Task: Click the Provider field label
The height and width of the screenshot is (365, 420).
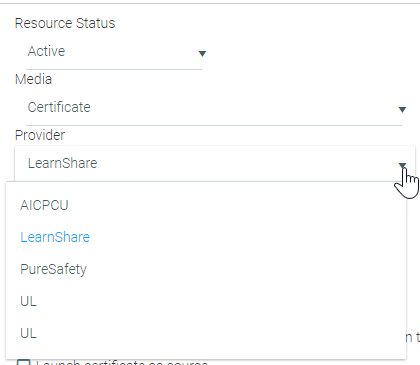Action: 40,135
